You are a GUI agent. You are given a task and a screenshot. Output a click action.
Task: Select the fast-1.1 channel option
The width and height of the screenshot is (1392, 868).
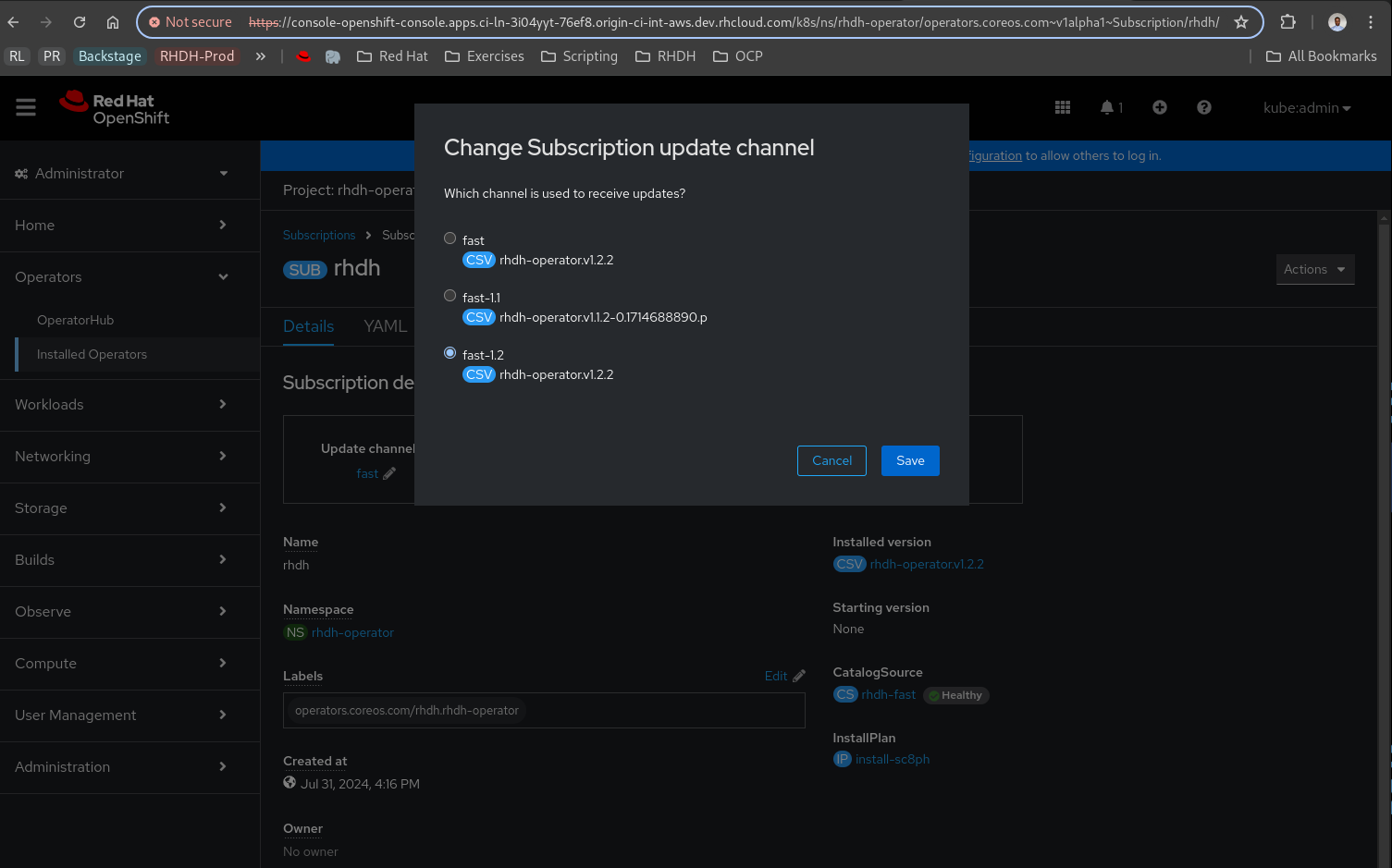point(450,296)
